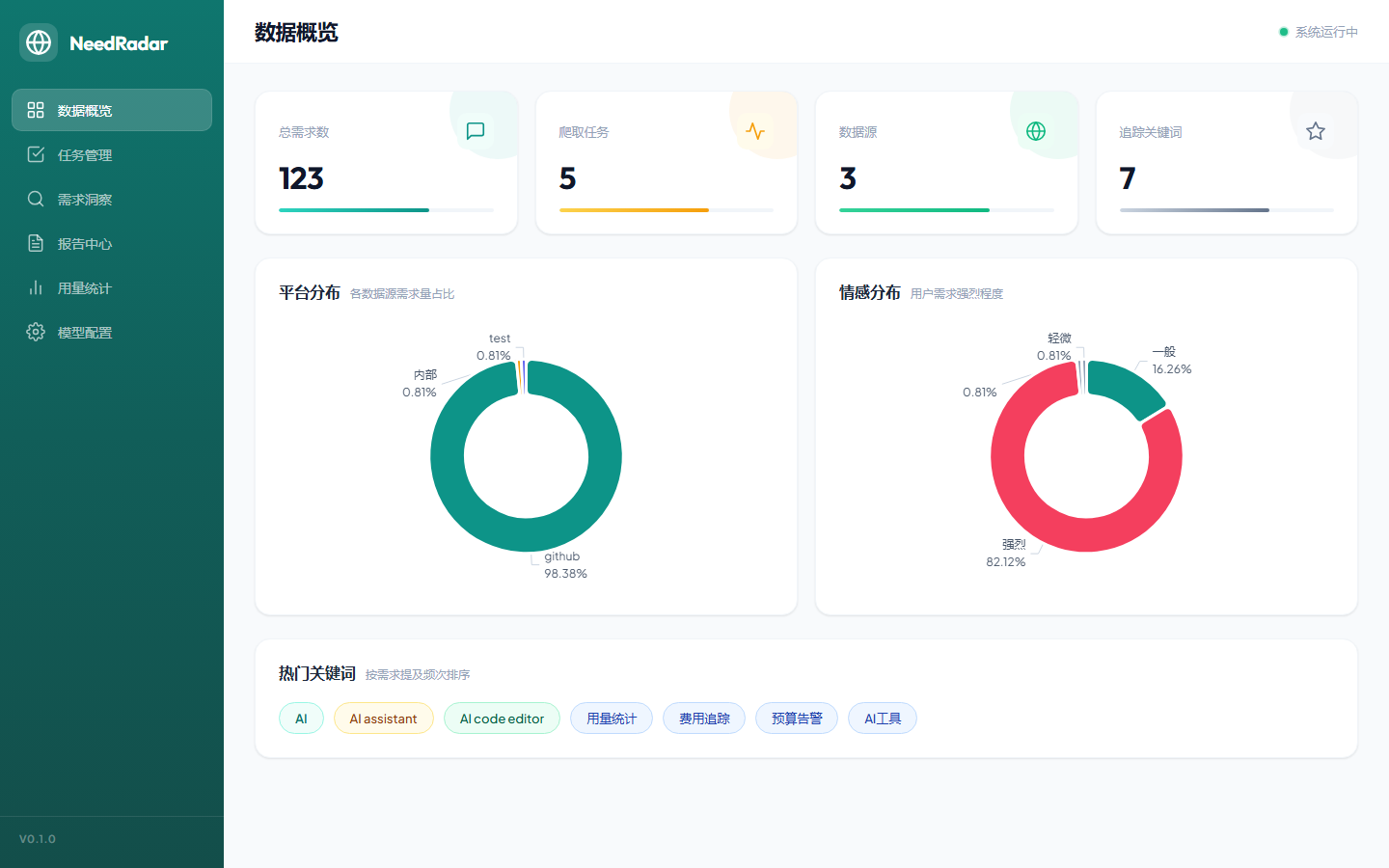Click the 按需求提及频次排序 subtitle
Viewport: 1389px width, 868px height.
click(418, 675)
